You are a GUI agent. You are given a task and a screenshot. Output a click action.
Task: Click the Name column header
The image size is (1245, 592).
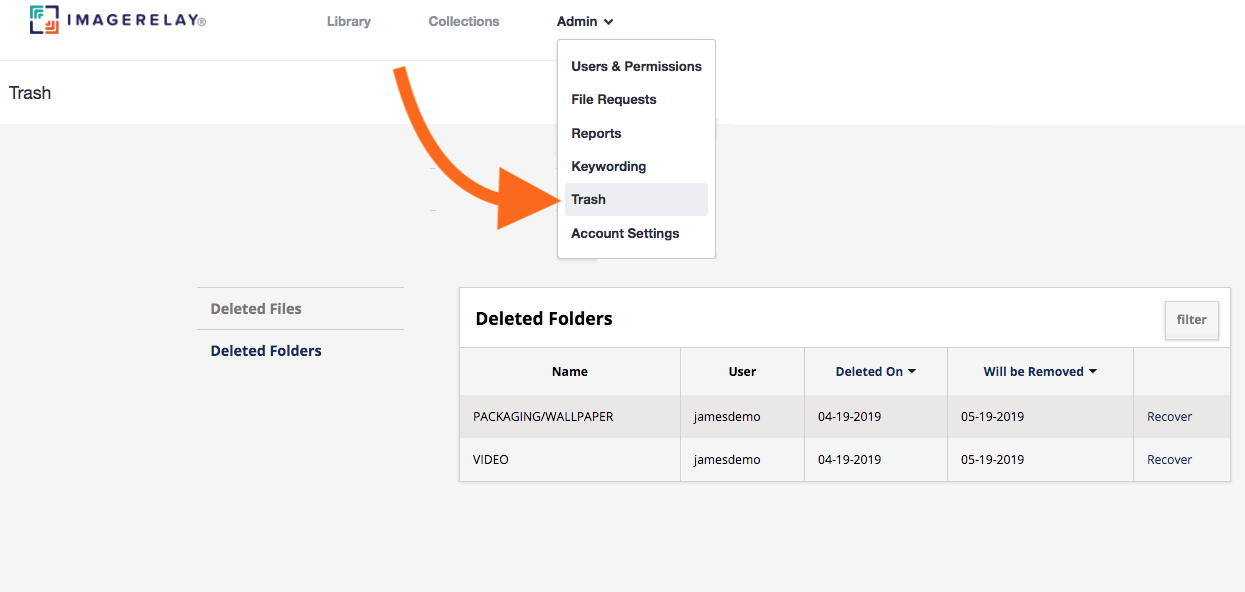(570, 371)
